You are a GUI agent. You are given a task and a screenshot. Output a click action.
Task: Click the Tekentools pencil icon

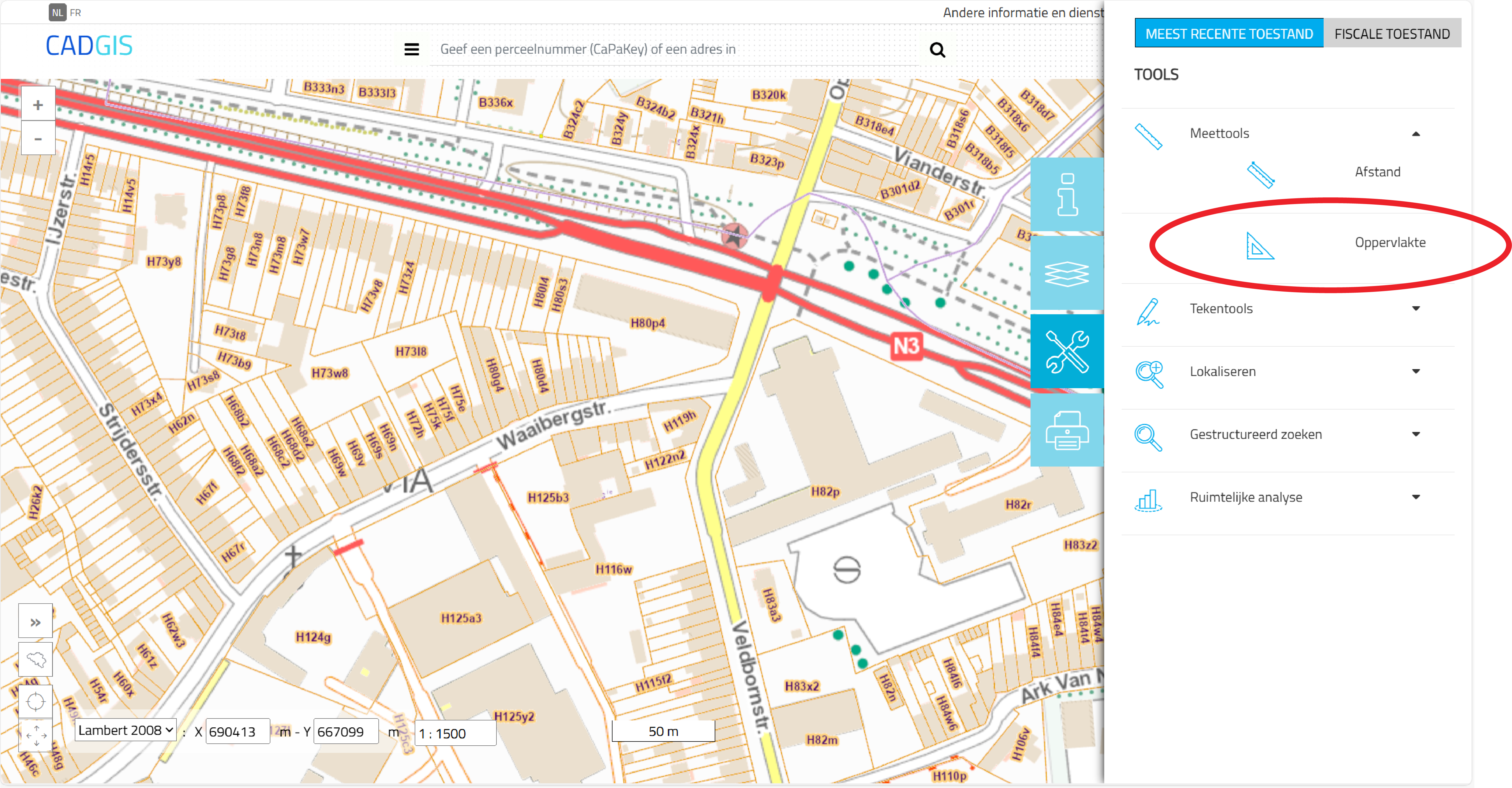click(x=1148, y=311)
